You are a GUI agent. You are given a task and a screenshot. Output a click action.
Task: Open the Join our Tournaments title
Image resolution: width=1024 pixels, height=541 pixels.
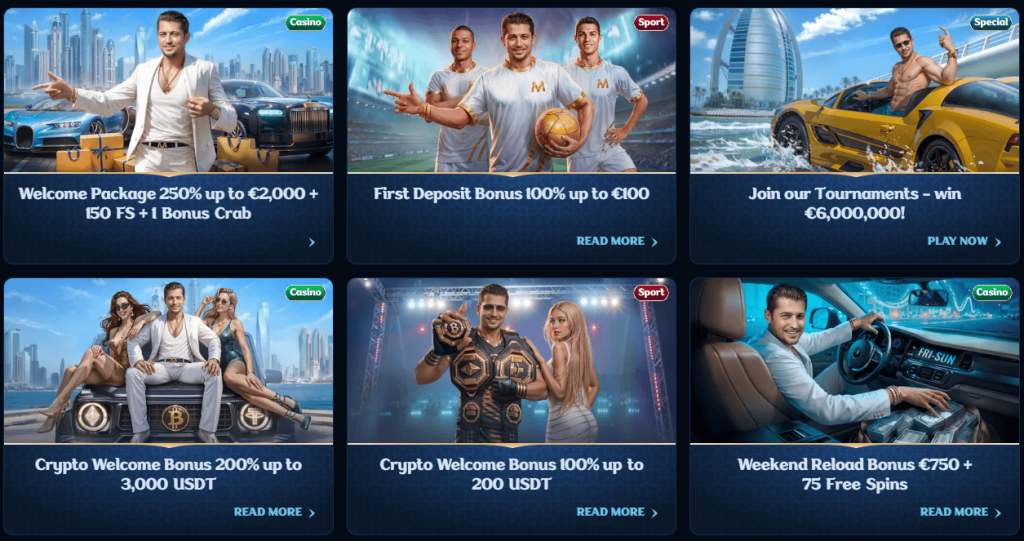click(x=855, y=203)
